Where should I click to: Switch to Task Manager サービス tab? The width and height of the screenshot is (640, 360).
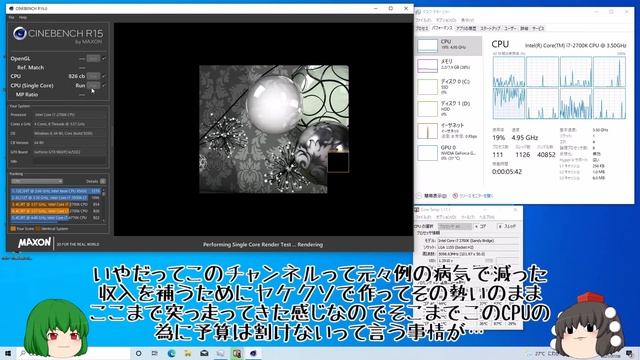(538, 29)
